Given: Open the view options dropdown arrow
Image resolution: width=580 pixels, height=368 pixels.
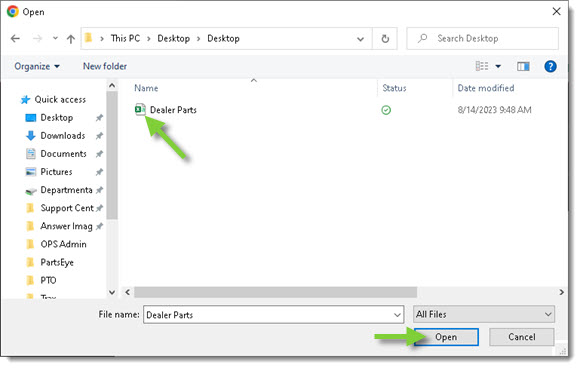Looking at the screenshot, I should point(498,67).
